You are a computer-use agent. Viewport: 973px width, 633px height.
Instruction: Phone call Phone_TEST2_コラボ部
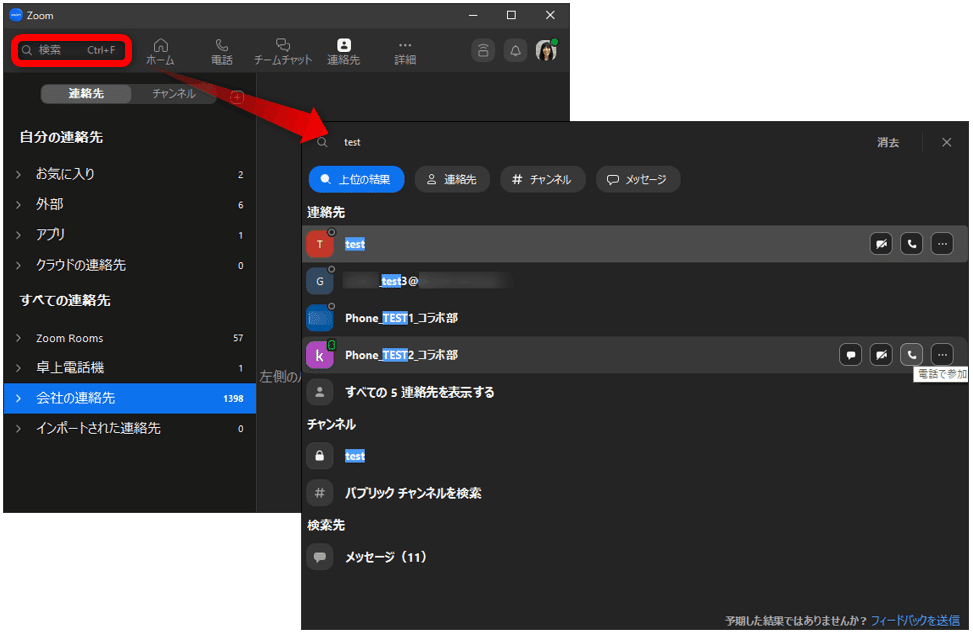[x=912, y=355]
